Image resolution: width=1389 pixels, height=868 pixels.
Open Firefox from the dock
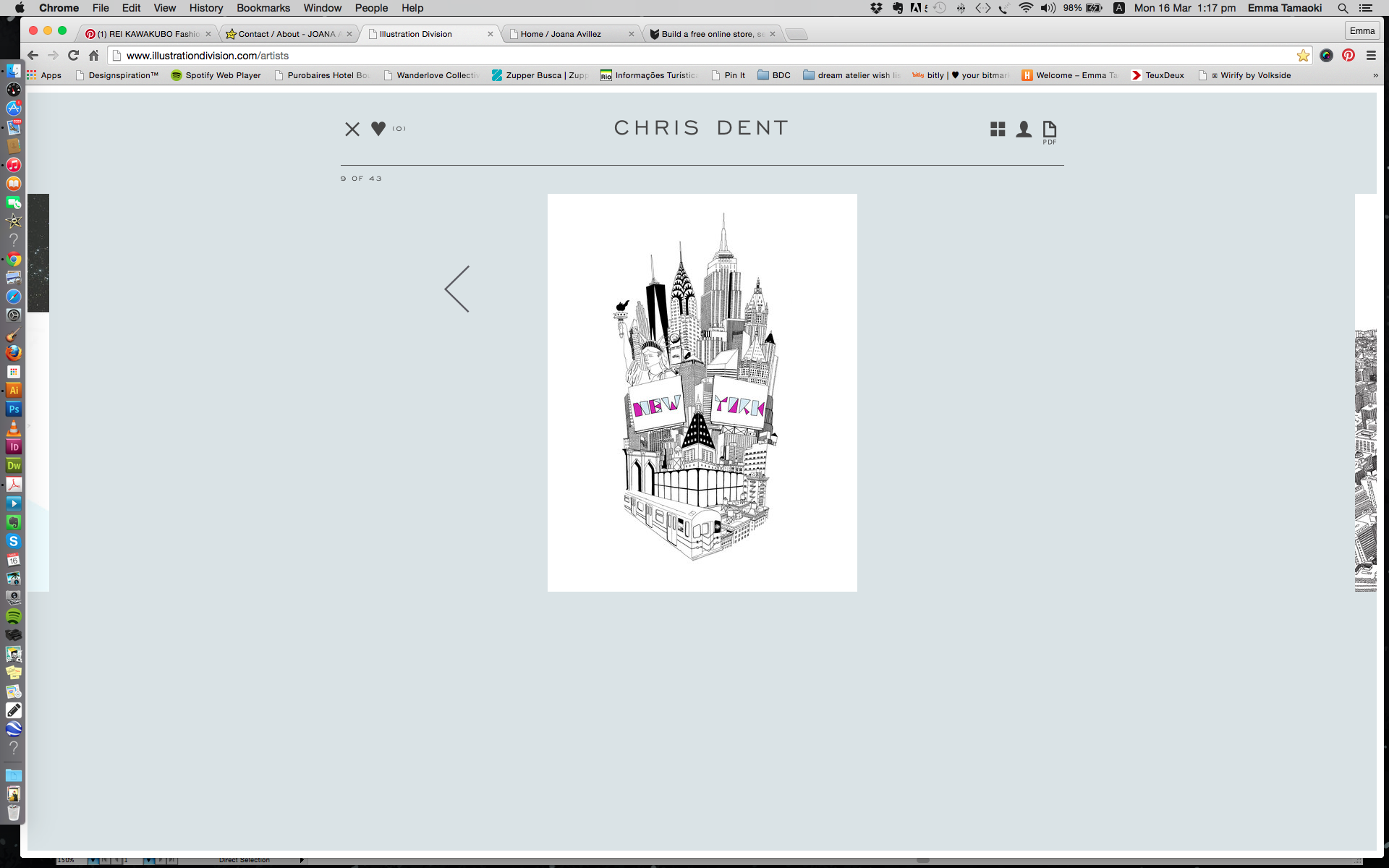click(14, 353)
